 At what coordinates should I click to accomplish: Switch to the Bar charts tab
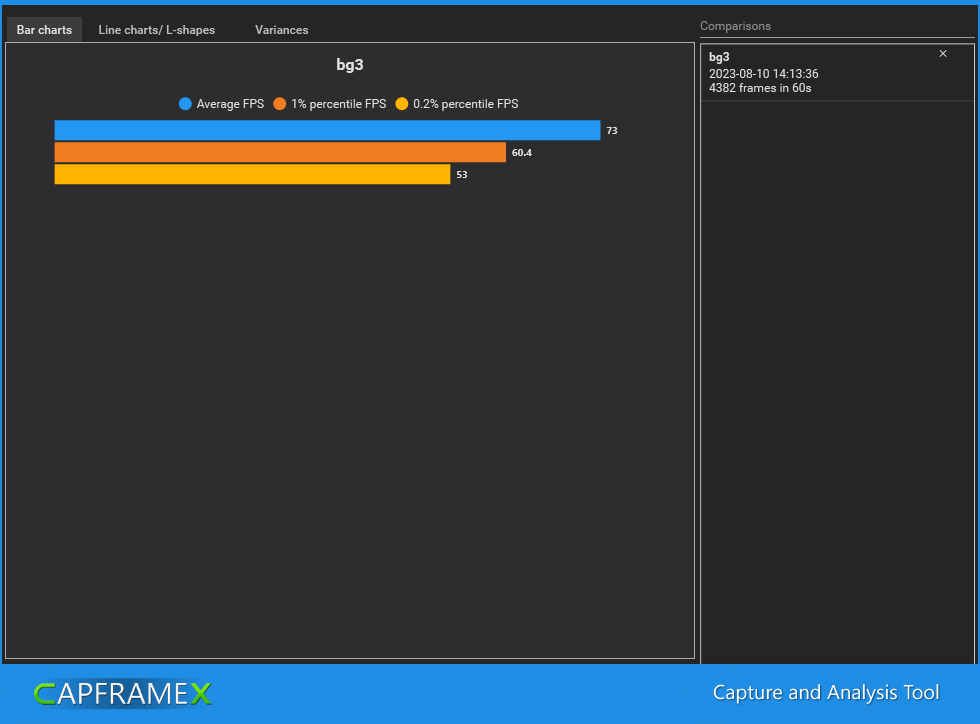(x=44, y=29)
